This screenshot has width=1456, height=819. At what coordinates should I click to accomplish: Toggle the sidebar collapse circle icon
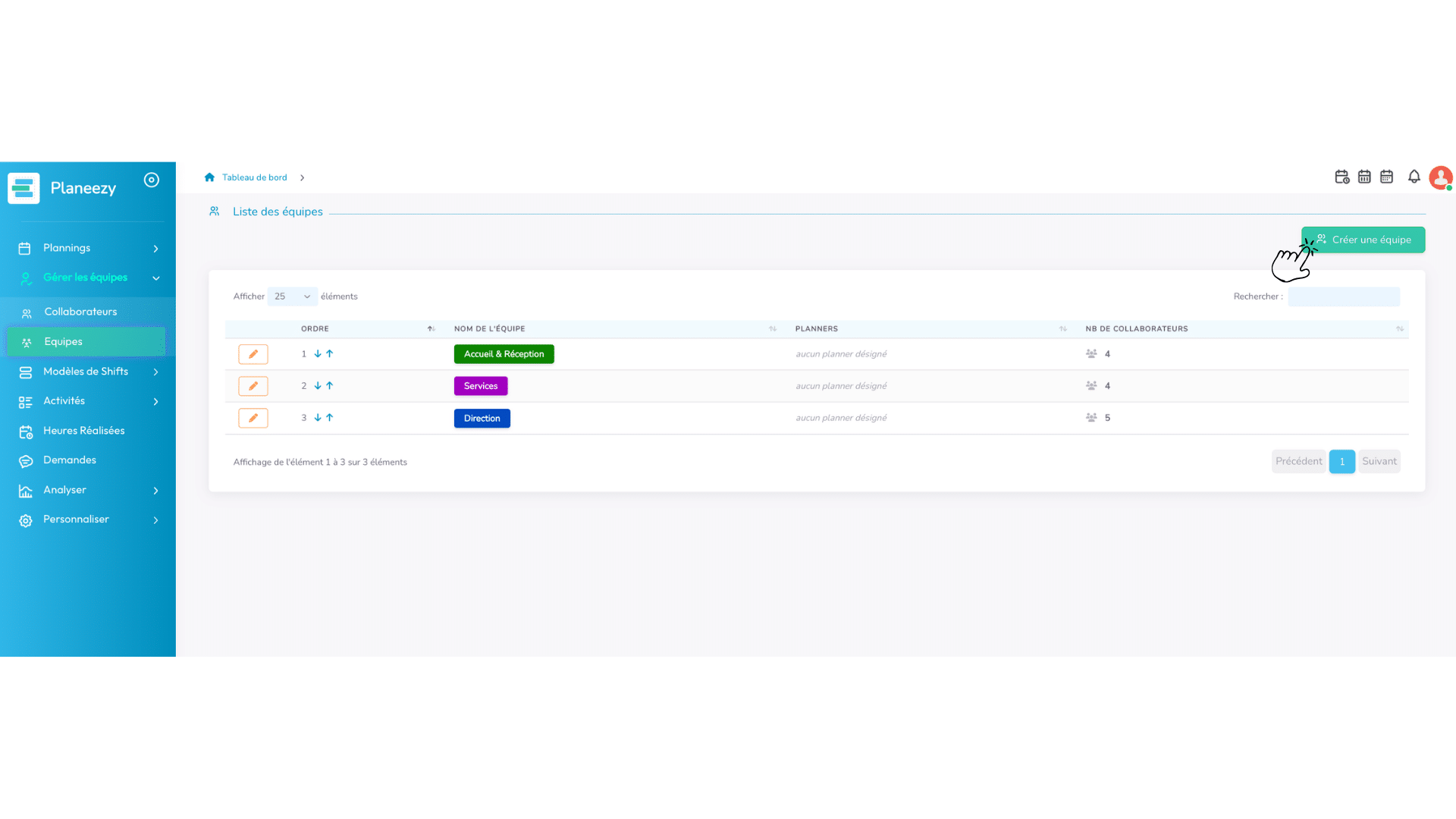pyautogui.click(x=152, y=180)
